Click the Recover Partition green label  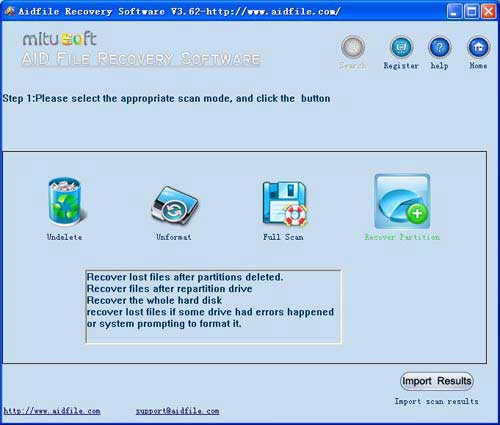point(402,237)
